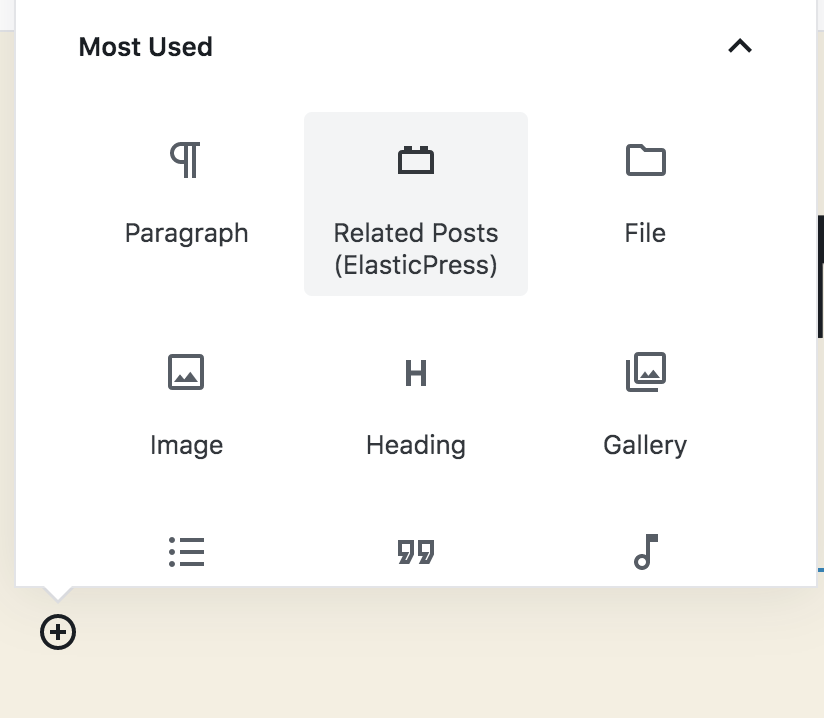Viewport: 824px width, 728px height.
Task: Select the Image text label
Action: point(186,446)
